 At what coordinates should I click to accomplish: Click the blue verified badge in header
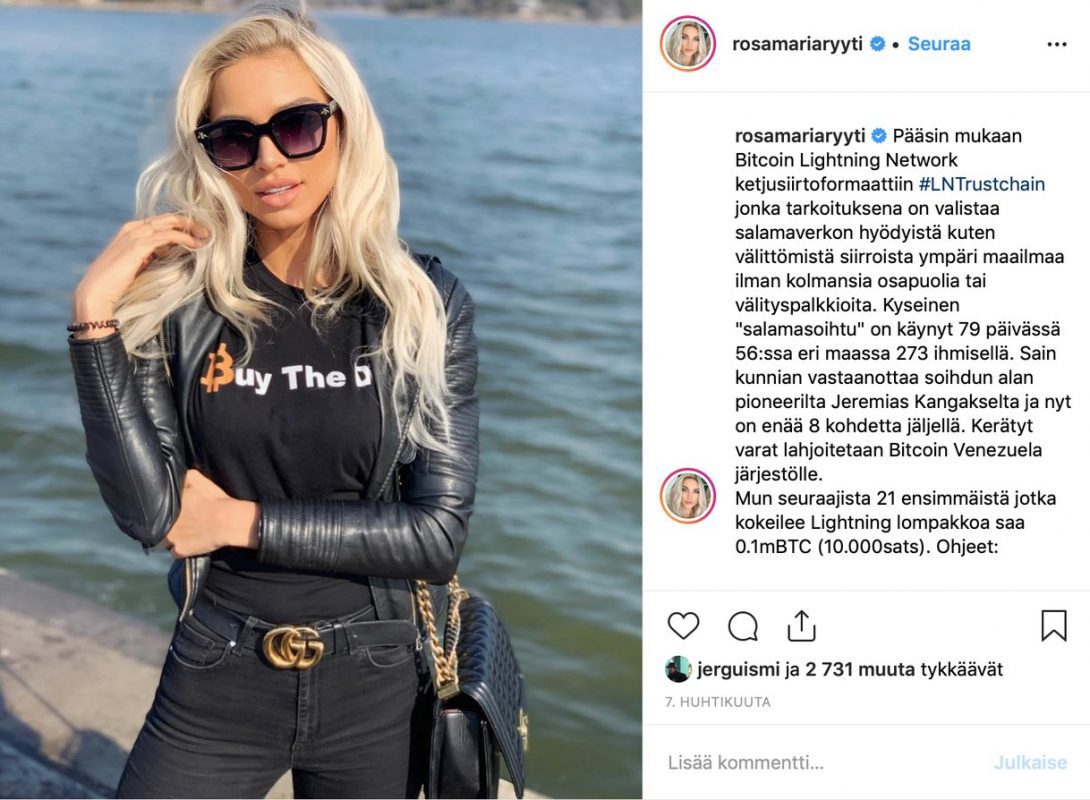click(x=878, y=44)
